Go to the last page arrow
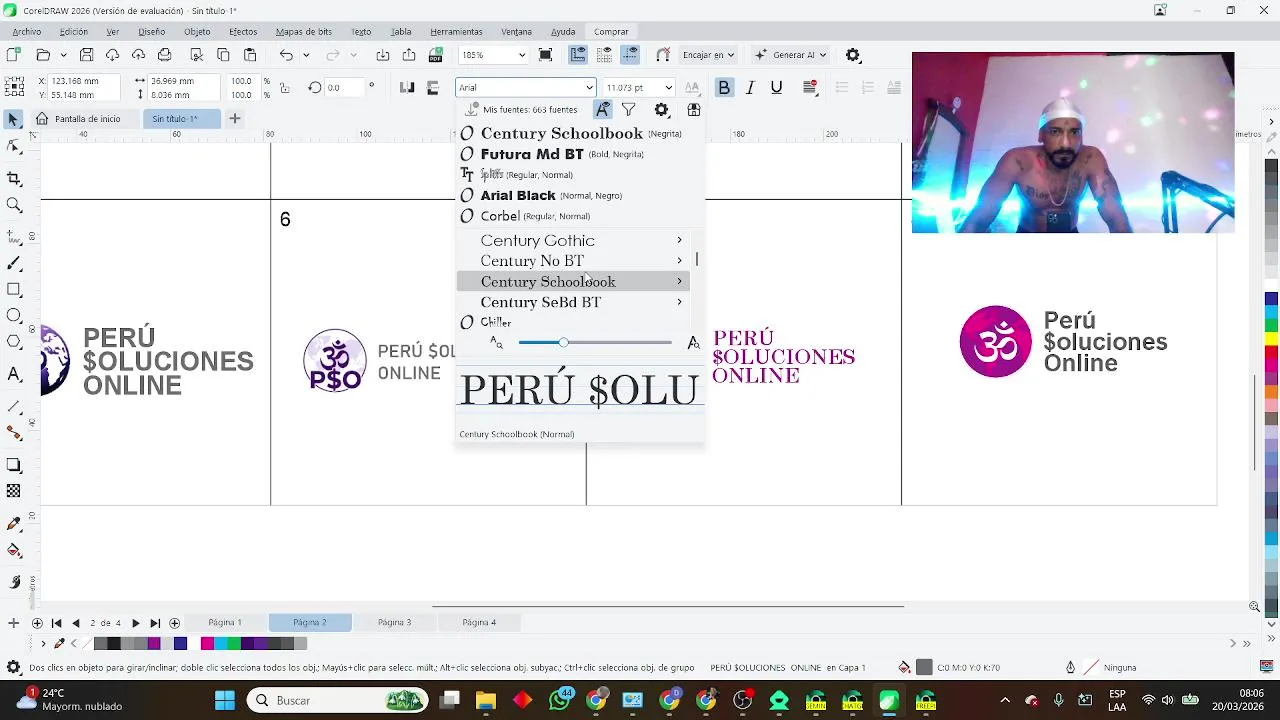Image resolution: width=1280 pixels, height=720 pixels. point(154,623)
